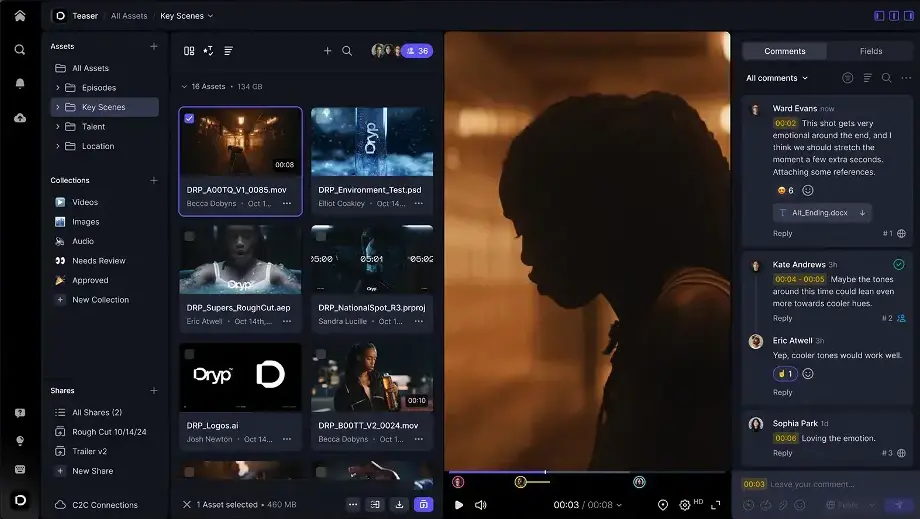Viewport: 920px width, 519px height.
Task: Open the cloud upload icon in sidebar
Action: point(20,118)
